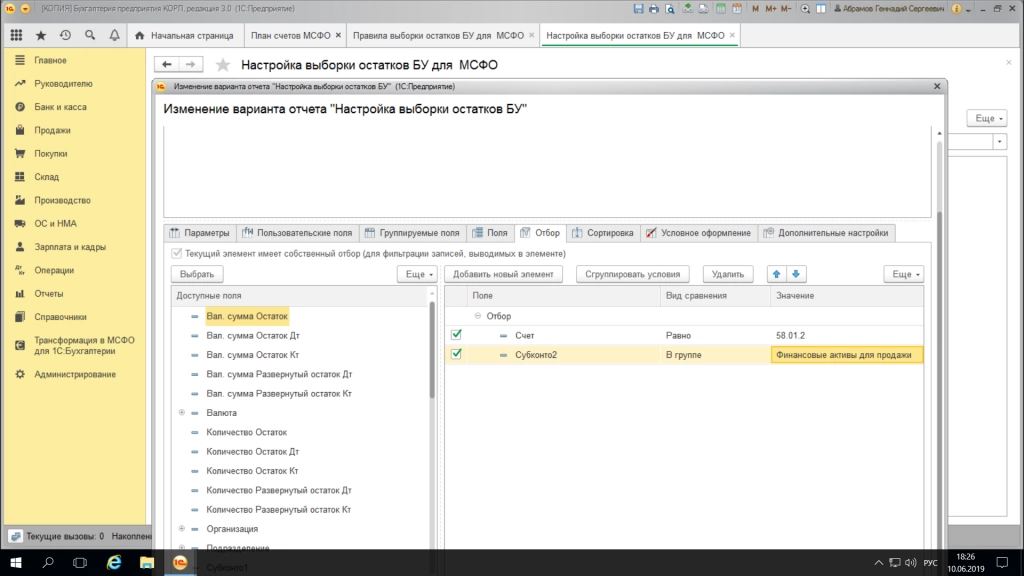Open search magnifier in top panel
Image resolution: width=1024 pixels, height=576 pixels.
coord(90,35)
